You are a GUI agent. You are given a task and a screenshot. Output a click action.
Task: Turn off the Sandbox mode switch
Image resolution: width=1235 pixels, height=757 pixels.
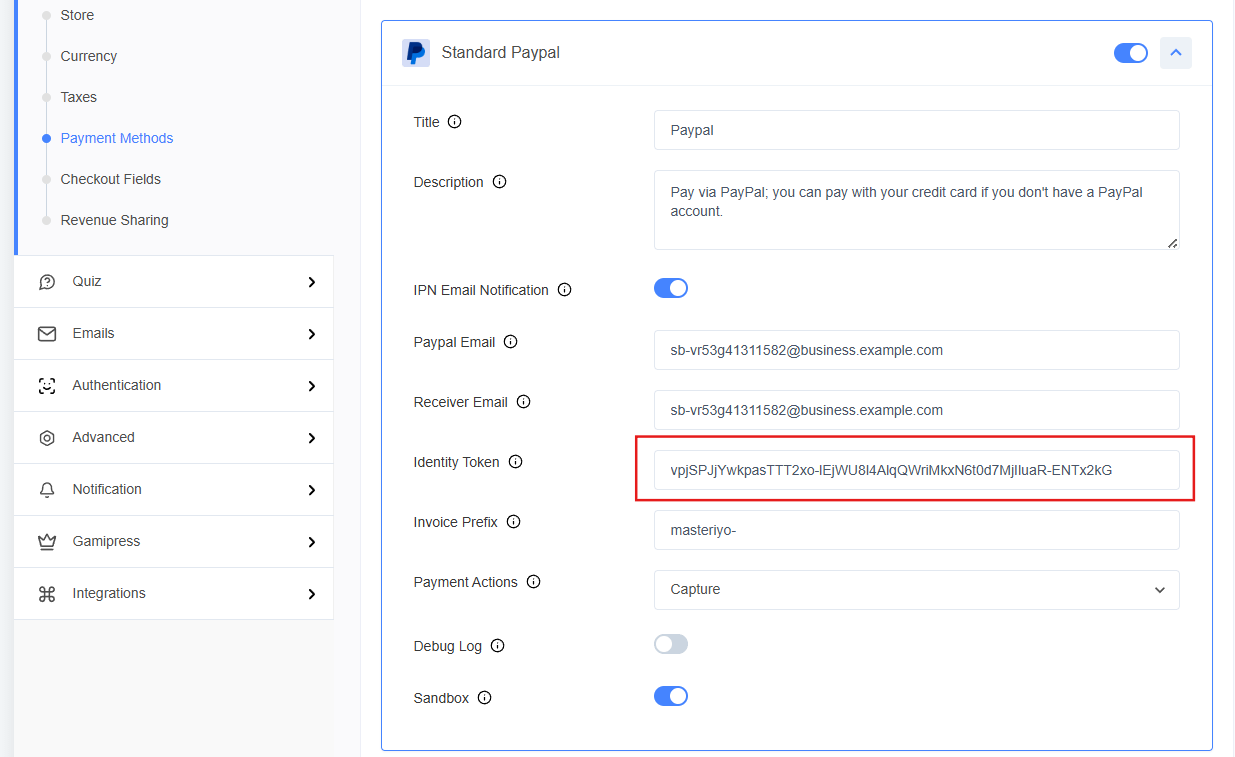671,696
